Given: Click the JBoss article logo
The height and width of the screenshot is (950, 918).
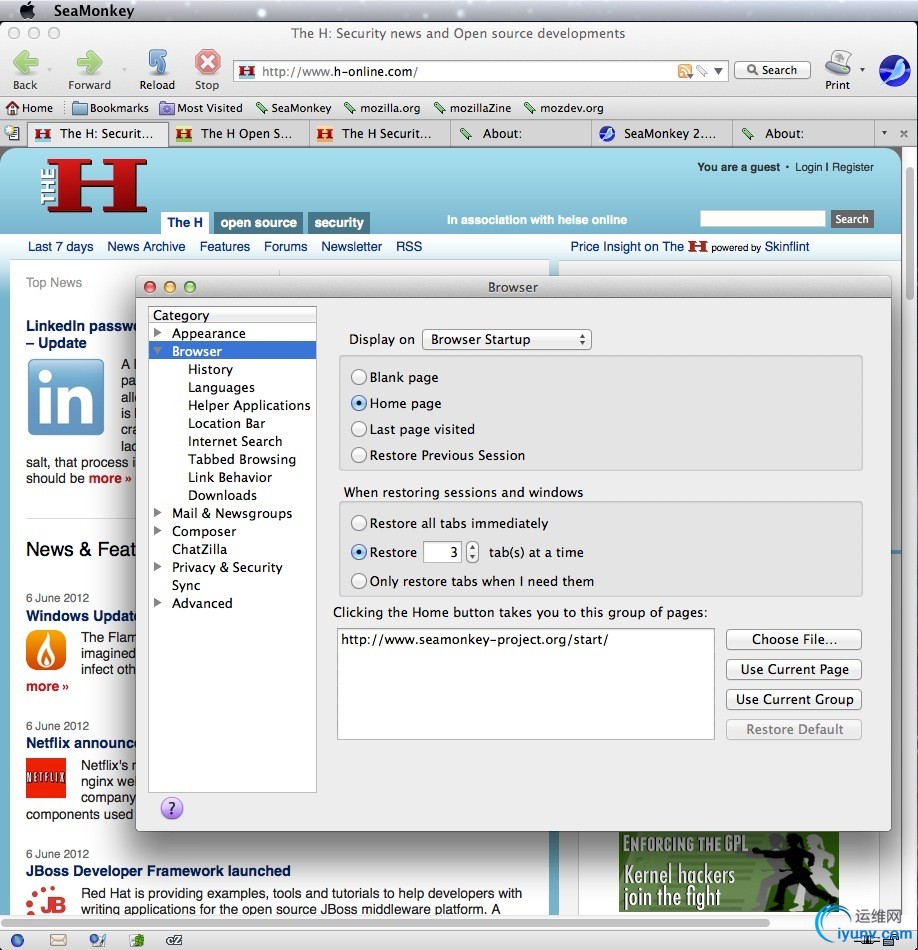Looking at the screenshot, I should pos(46,900).
